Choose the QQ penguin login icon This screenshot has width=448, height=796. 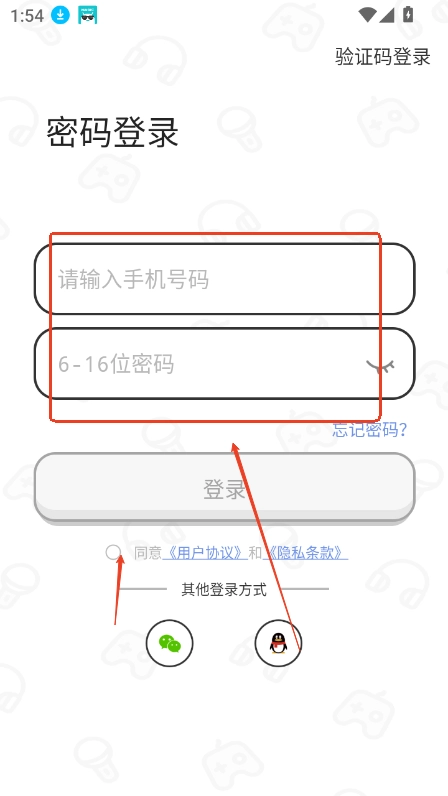point(278,643)
